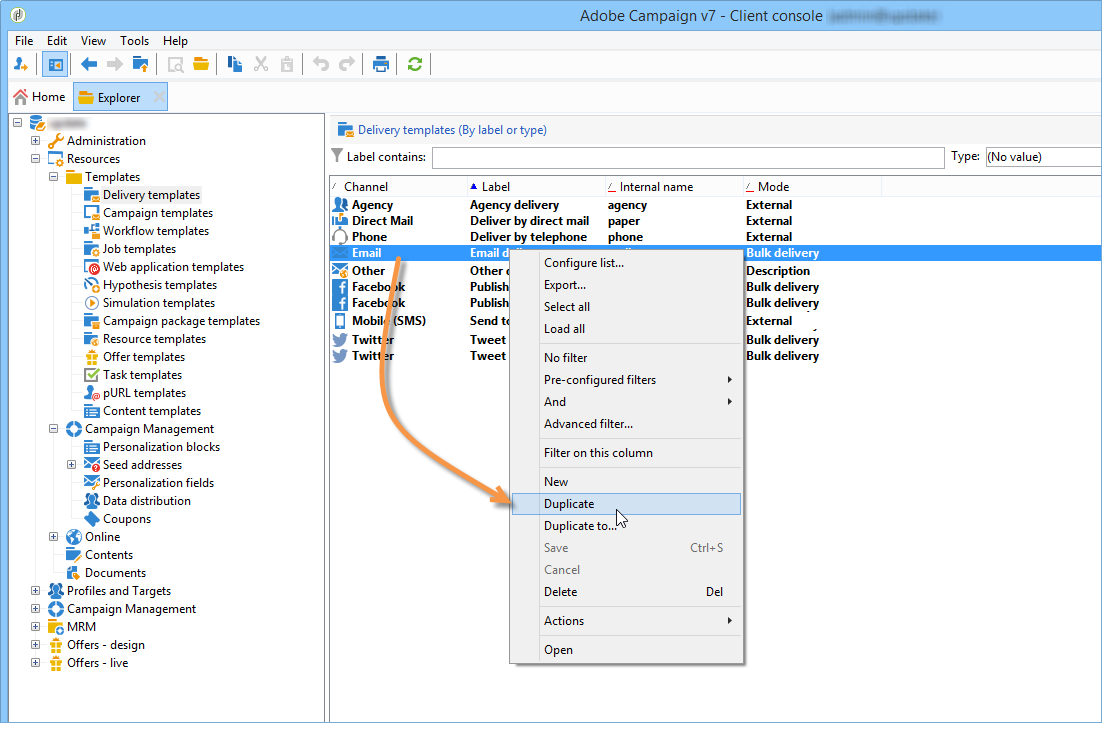Viewport: 1114px width, 735px height.
Task: Close the Explorer tab with X
Action: (159, 97)
